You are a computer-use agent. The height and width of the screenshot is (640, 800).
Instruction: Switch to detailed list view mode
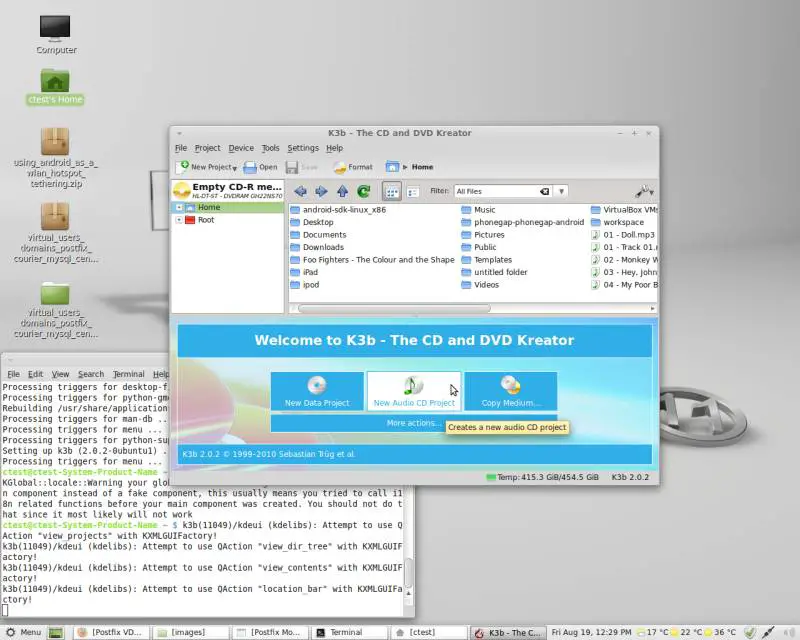(413, 191)
